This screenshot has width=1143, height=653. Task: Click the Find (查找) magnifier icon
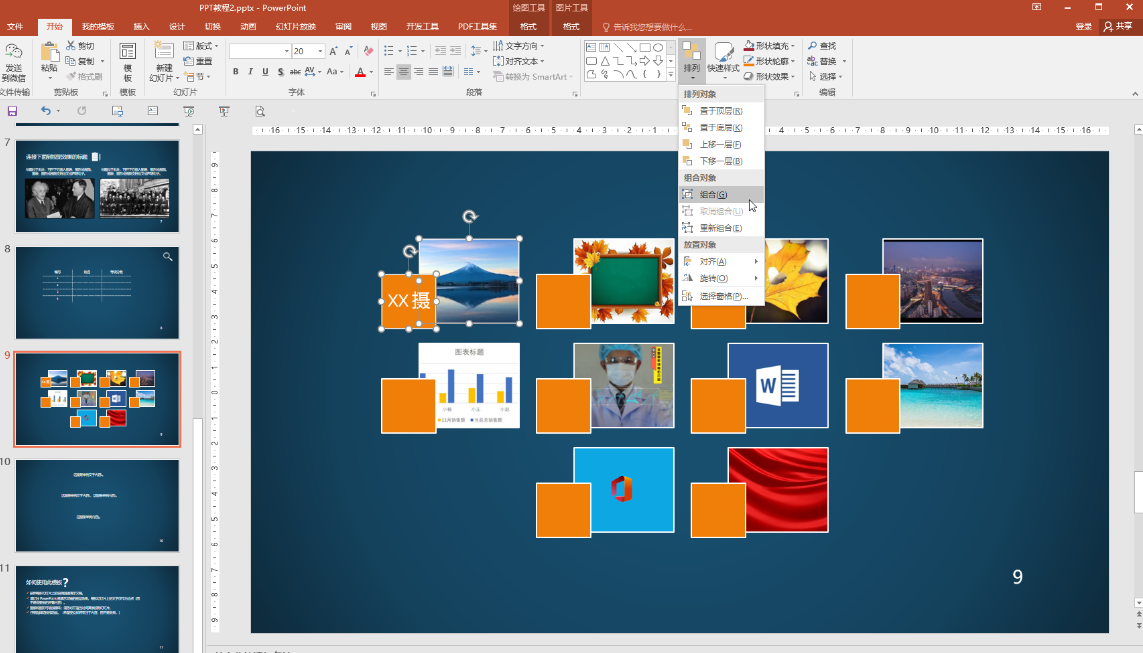tap(813, 46)
